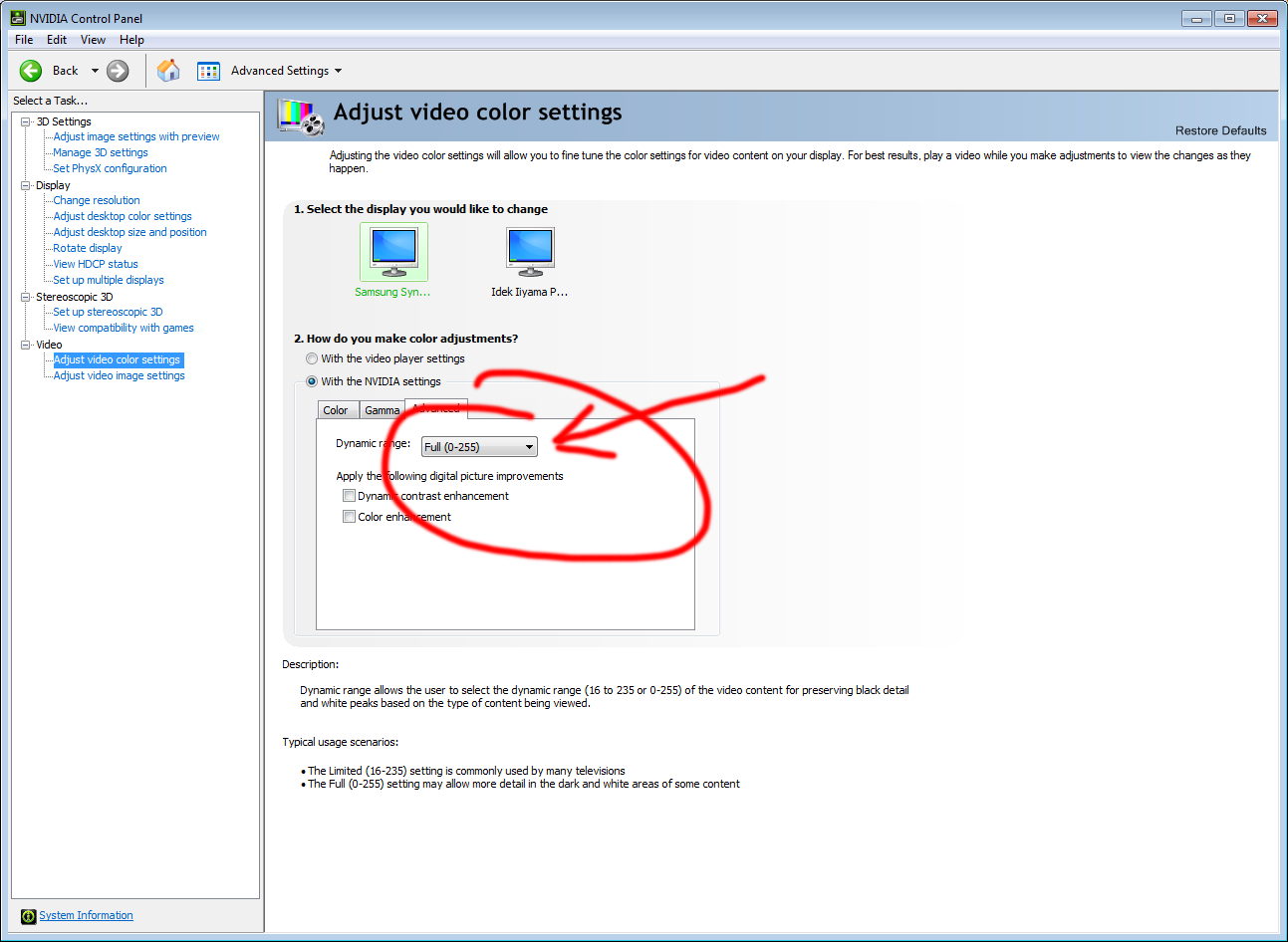The image size is (1288, 942).
Task: Select the Idek Iiyama display icon
Action: (529, 253)
